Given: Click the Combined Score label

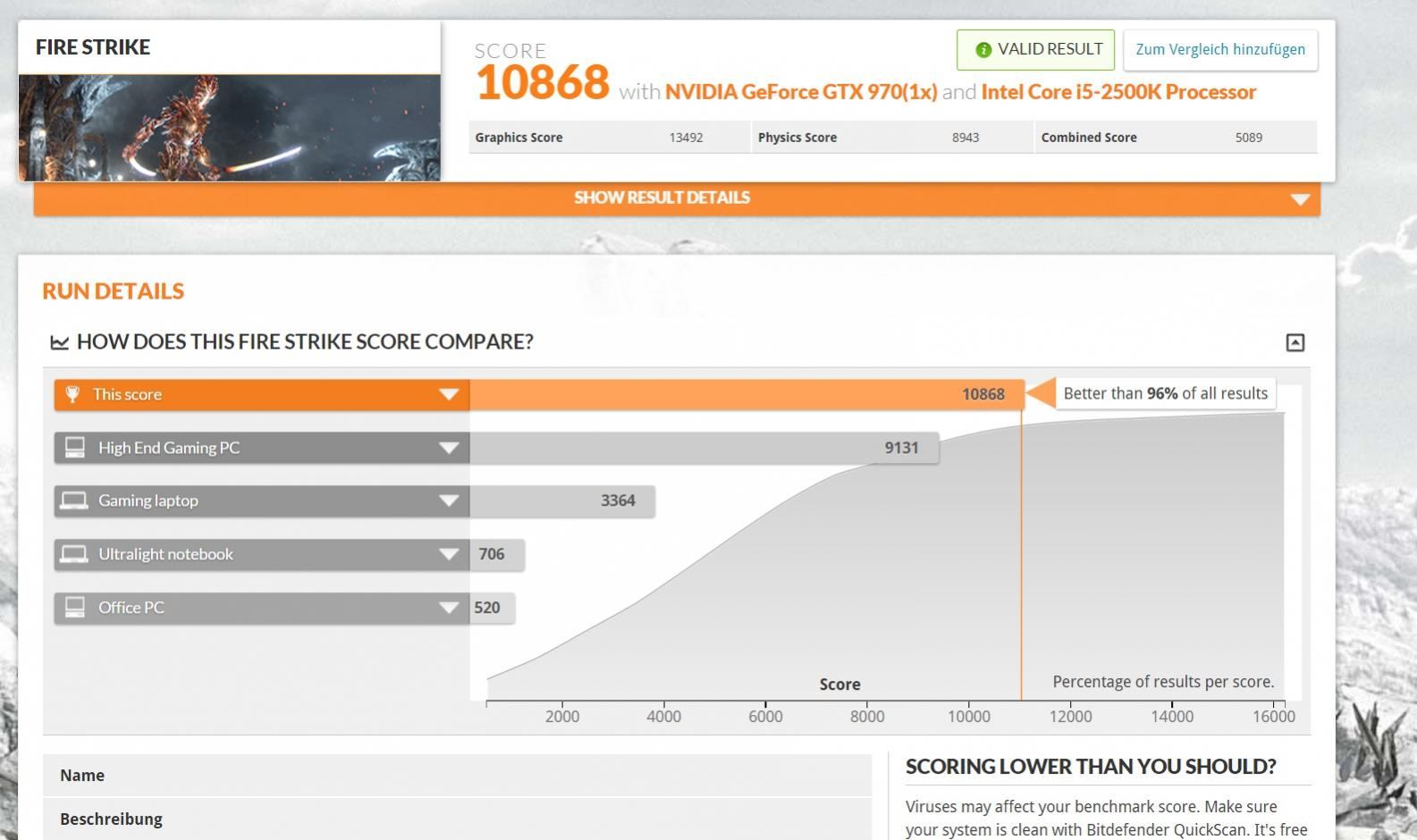Looking at the screenshot, I should tap(1089, 138).
